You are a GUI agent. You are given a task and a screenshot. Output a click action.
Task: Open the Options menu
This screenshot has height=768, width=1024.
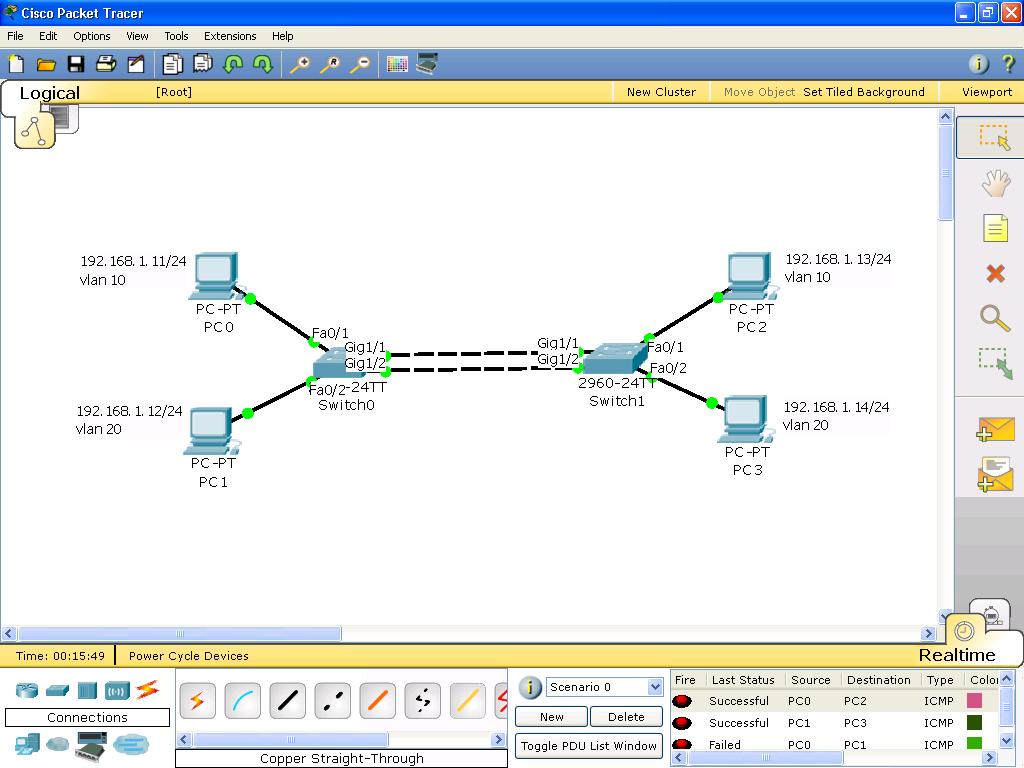pyautogui.click(x=91, y=36)
